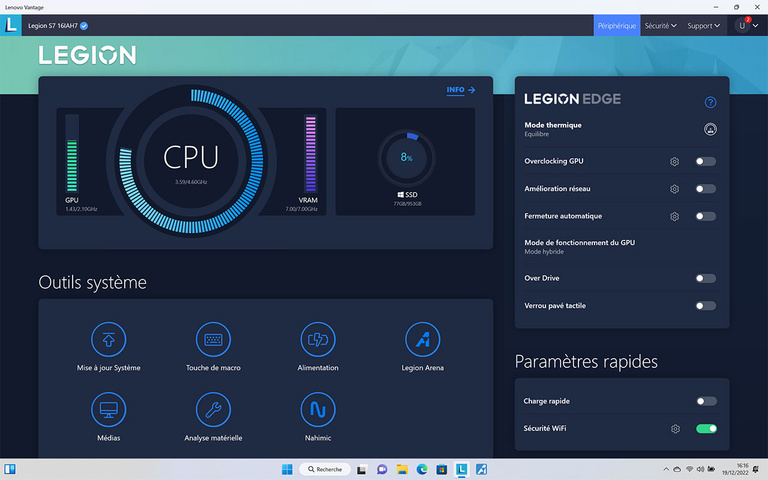Viewport: 768px width, 480px height.
Task: Click the taskbar clock showing 16:16
Action: click(735, 469)
